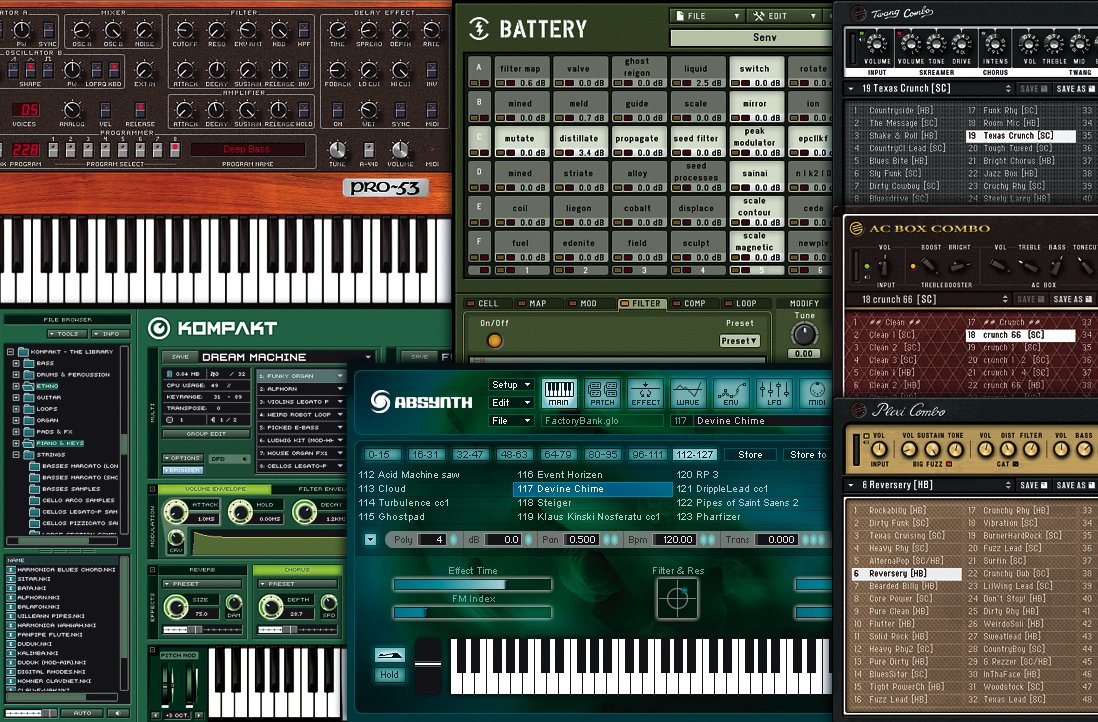The width and height of the screenshot is (1098, 722).
Task: Click the Filter & Res crosshair pad in Absynth
Action: 677,599
